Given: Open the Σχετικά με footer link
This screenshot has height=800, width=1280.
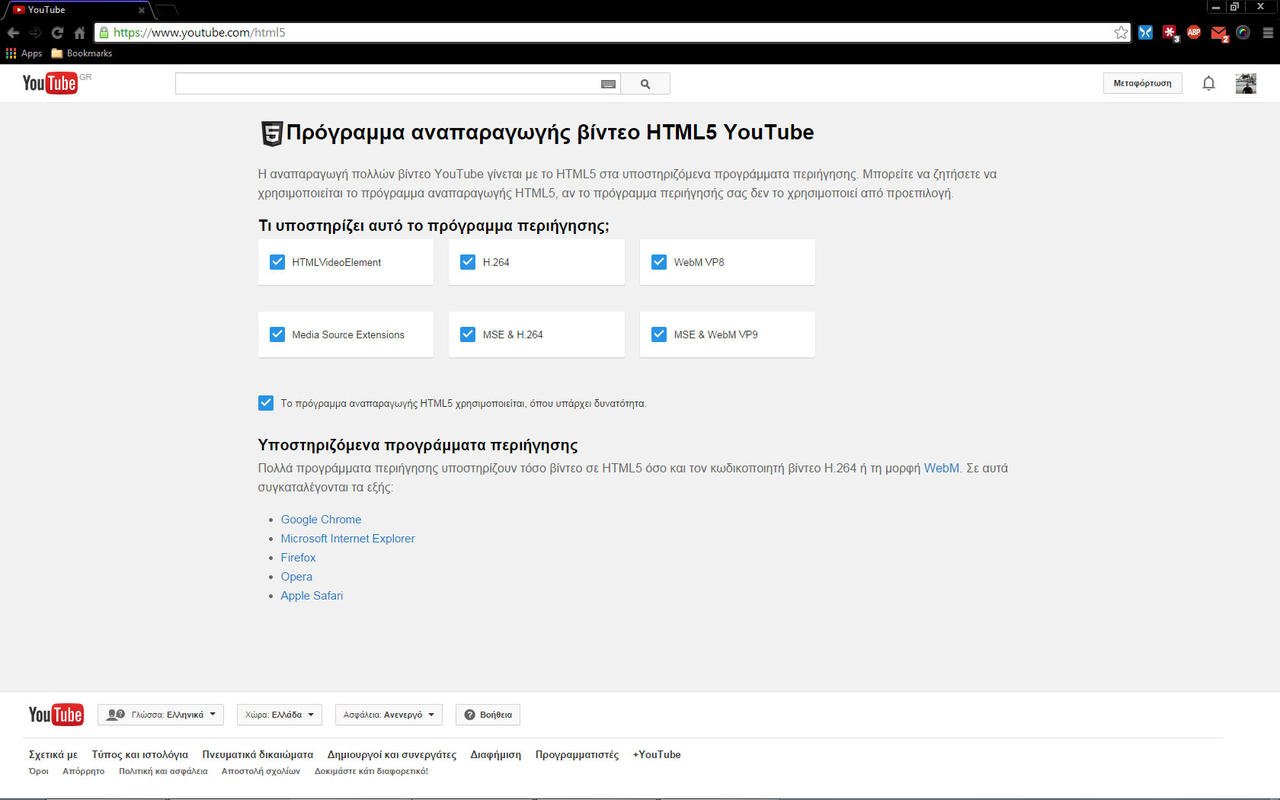Looking at the screenshot, I should (53, 755).
